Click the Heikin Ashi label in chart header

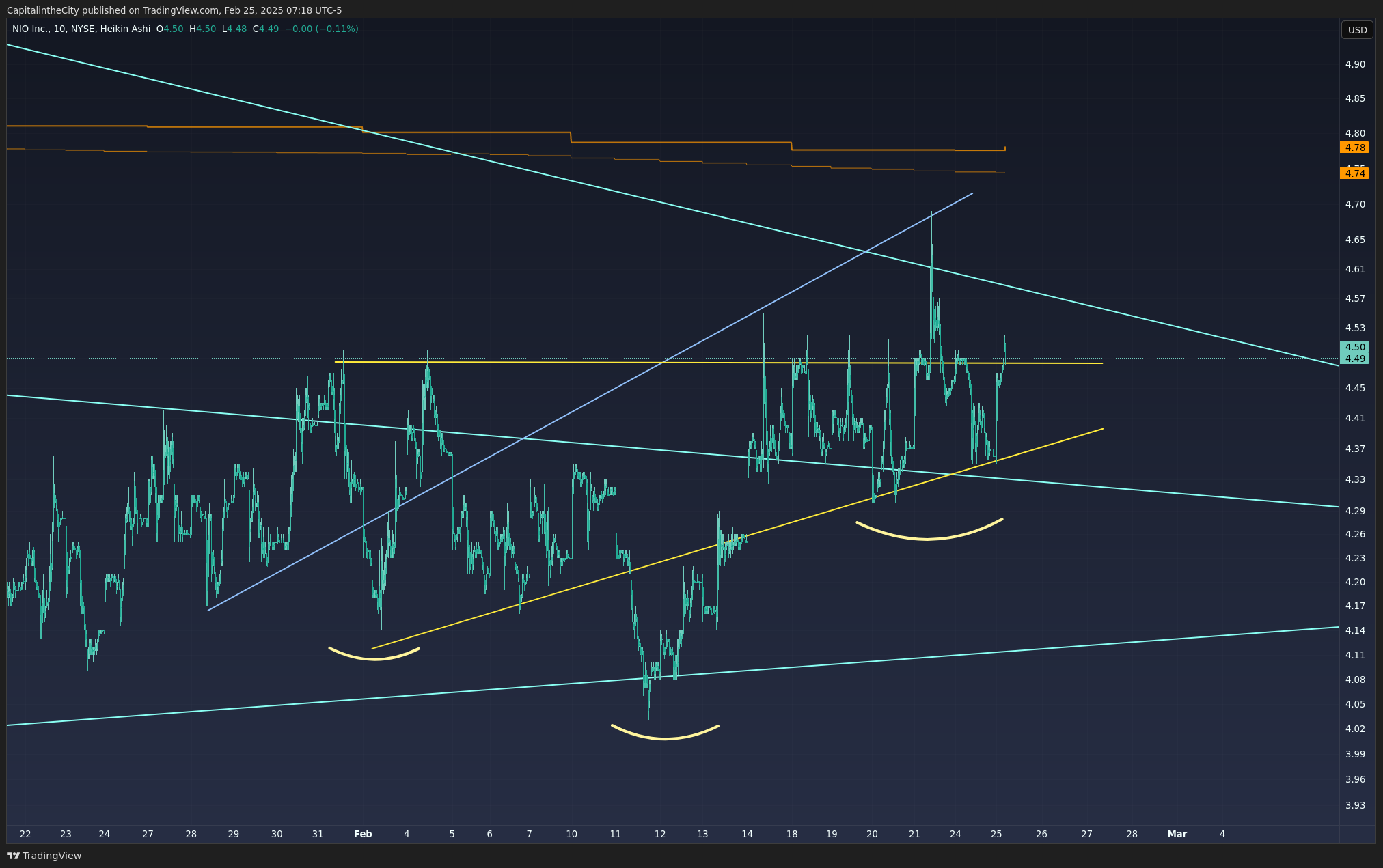coord(125,29)
